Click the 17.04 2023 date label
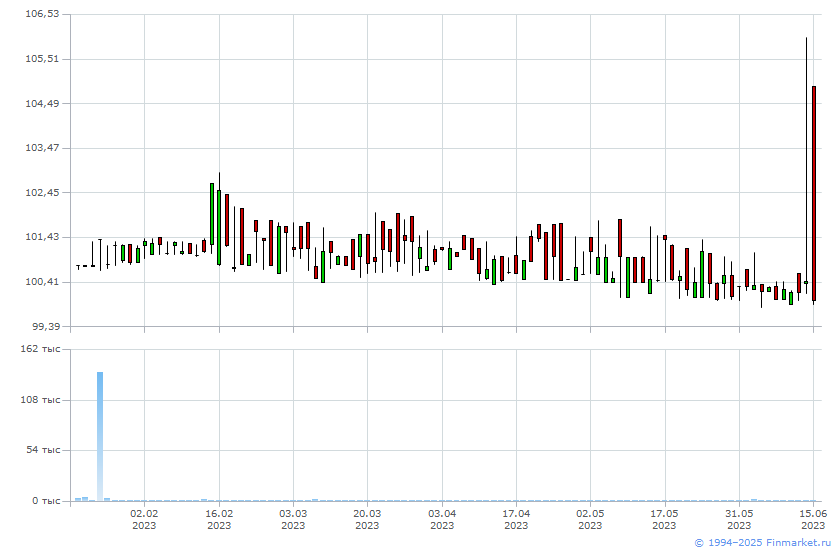Screen dimensions: 840x550 516,519
